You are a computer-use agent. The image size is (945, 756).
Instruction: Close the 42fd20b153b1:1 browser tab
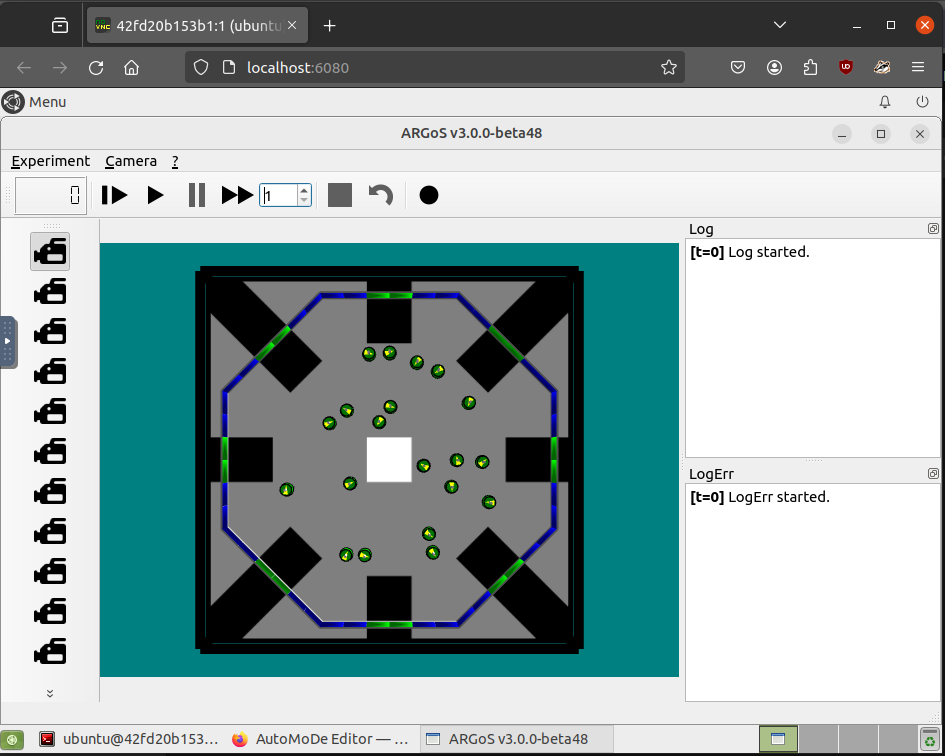coord(292,25)
